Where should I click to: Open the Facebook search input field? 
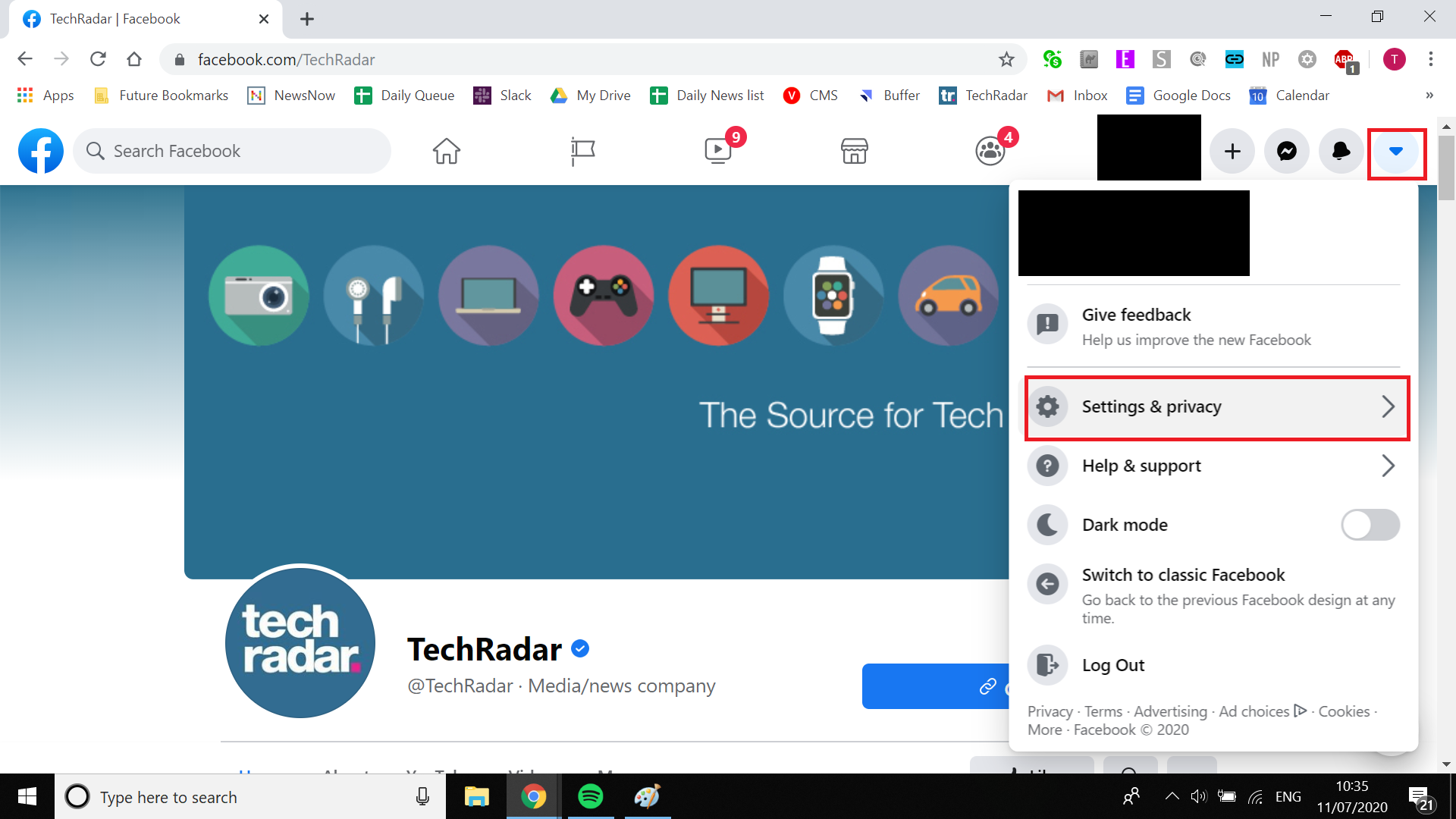tap(231, 151)
